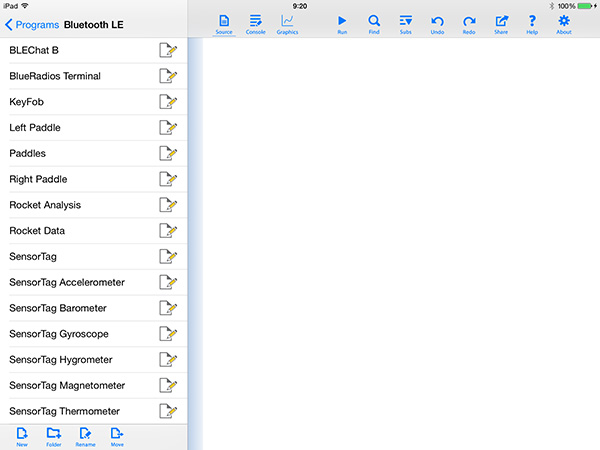600x450 pixels.
Task: Create a new Folder
Action: [x=54, y=437]
